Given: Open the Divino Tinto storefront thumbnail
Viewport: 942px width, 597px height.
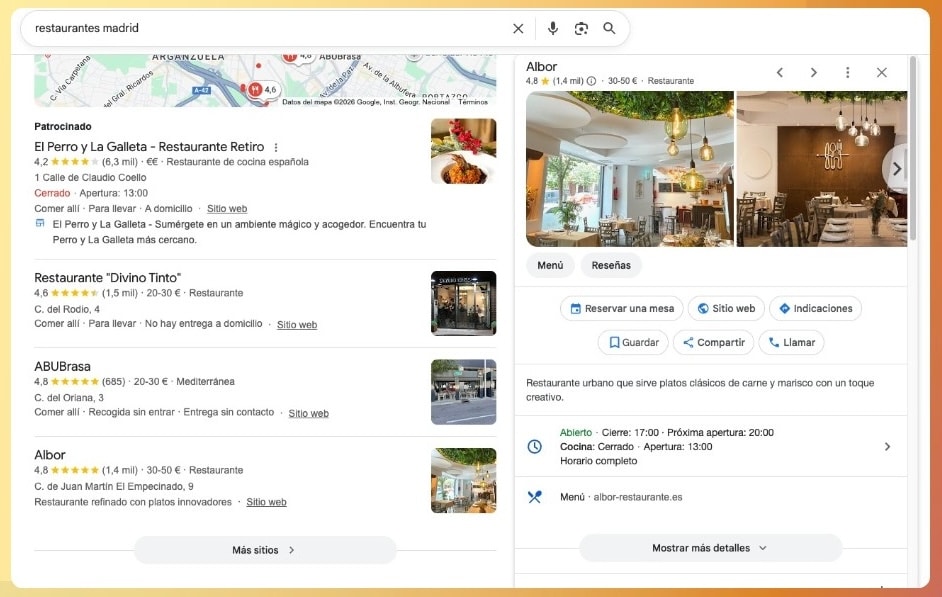Looking at the screenshot, I should click(463, 303).
